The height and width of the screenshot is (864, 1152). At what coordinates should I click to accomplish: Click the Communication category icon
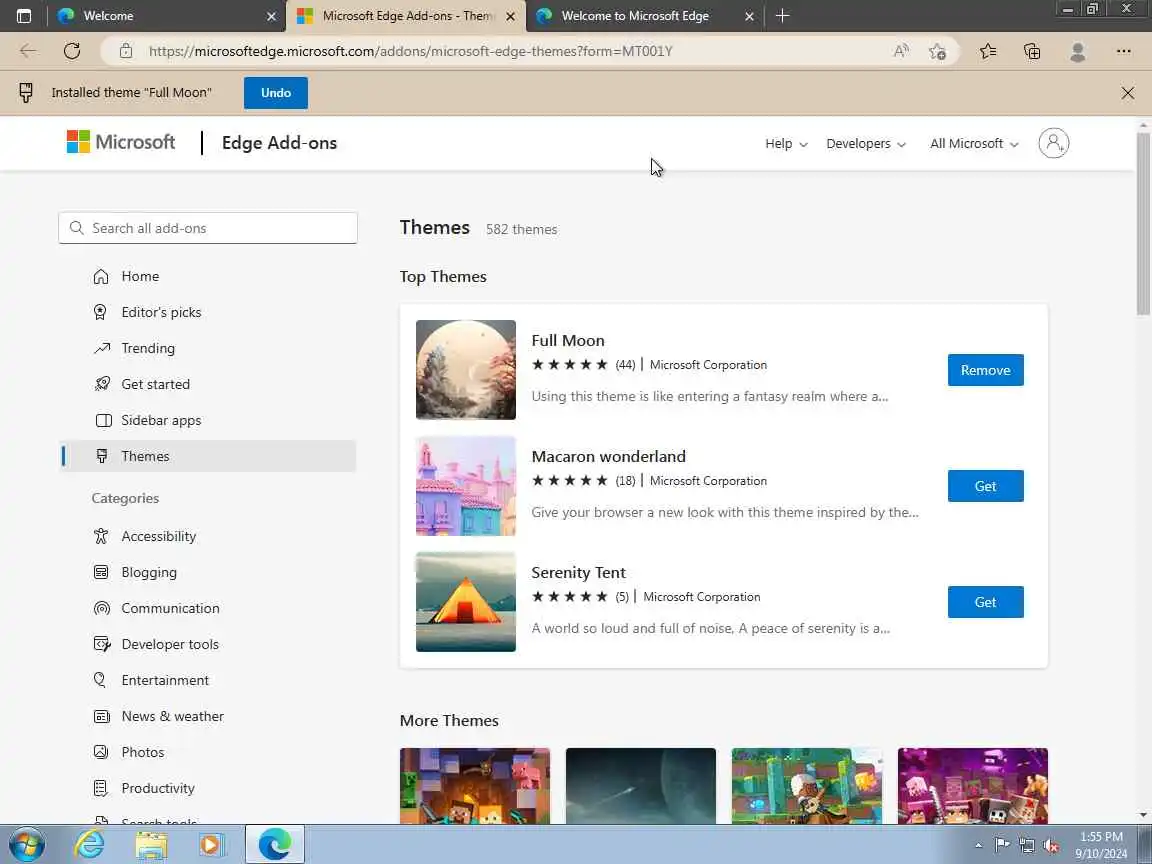pyautogui.click(x=101, y=608)
